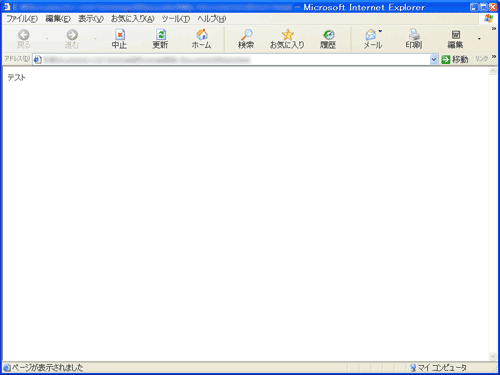Click the Edit (編集) toolbar button
The width and height of the screenshot is (500, 375).
click(455, 39)
